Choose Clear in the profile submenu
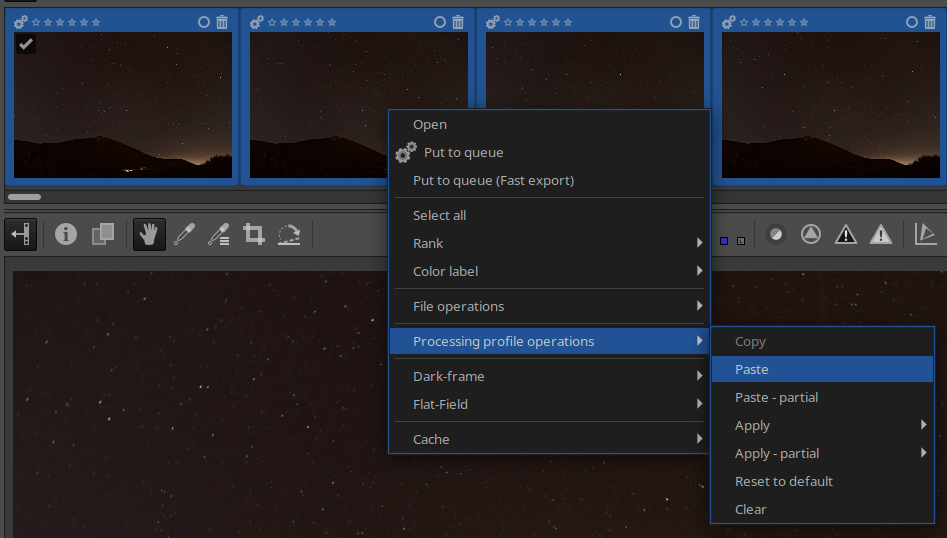This screenshot has width=947, height=538. click(x=823, y=509)
